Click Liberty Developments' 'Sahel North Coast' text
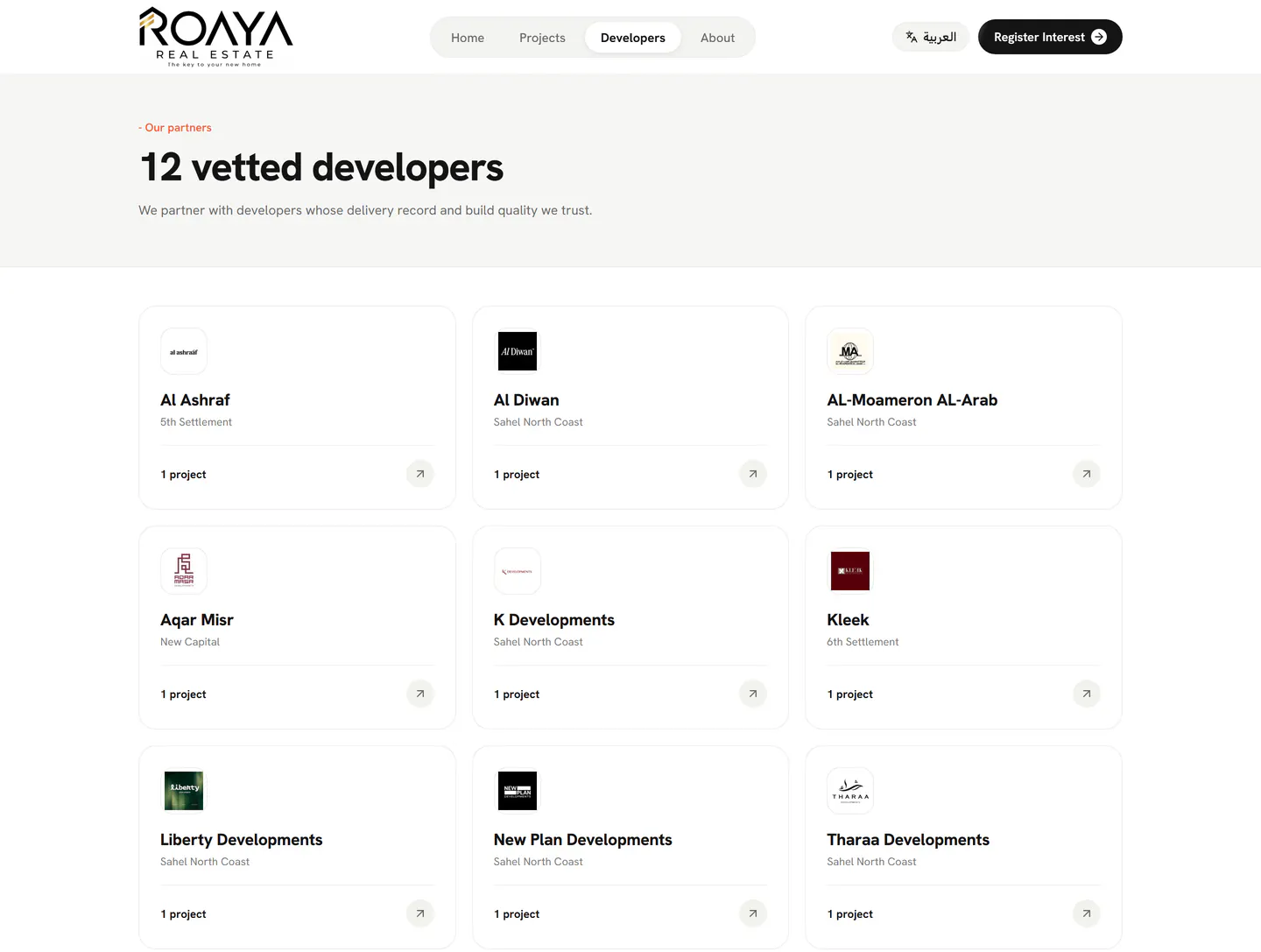The height and width of the screenshot is (952, 1261). [205, 862]
